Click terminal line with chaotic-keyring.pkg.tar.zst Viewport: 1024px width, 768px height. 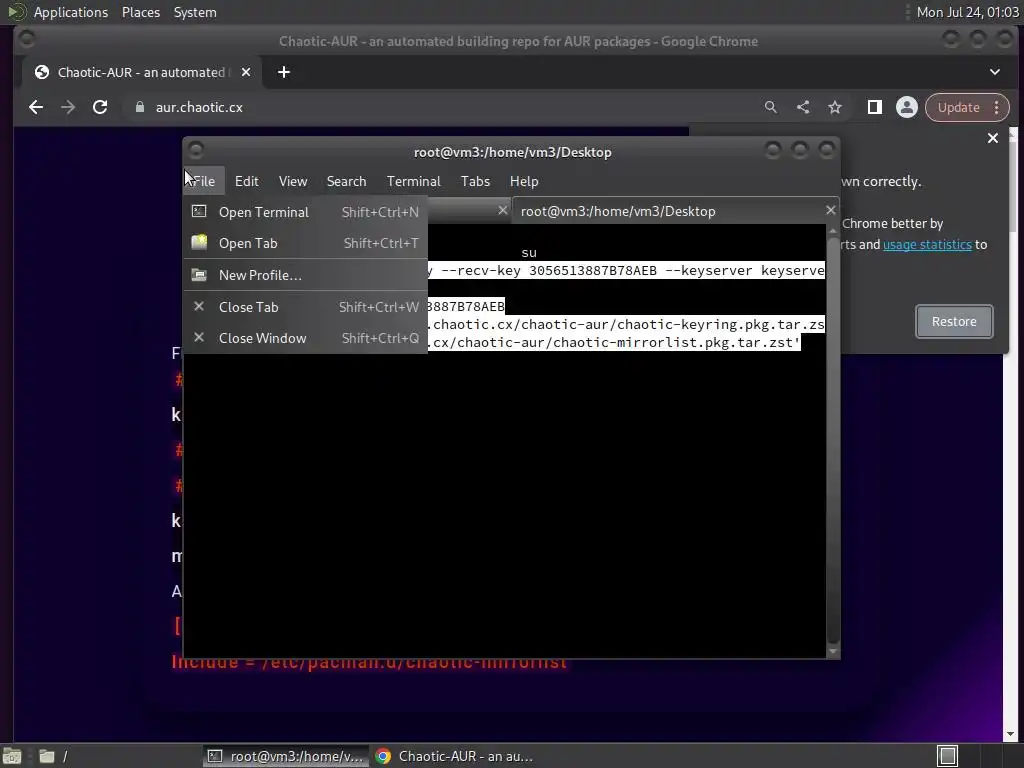[626, 325]
